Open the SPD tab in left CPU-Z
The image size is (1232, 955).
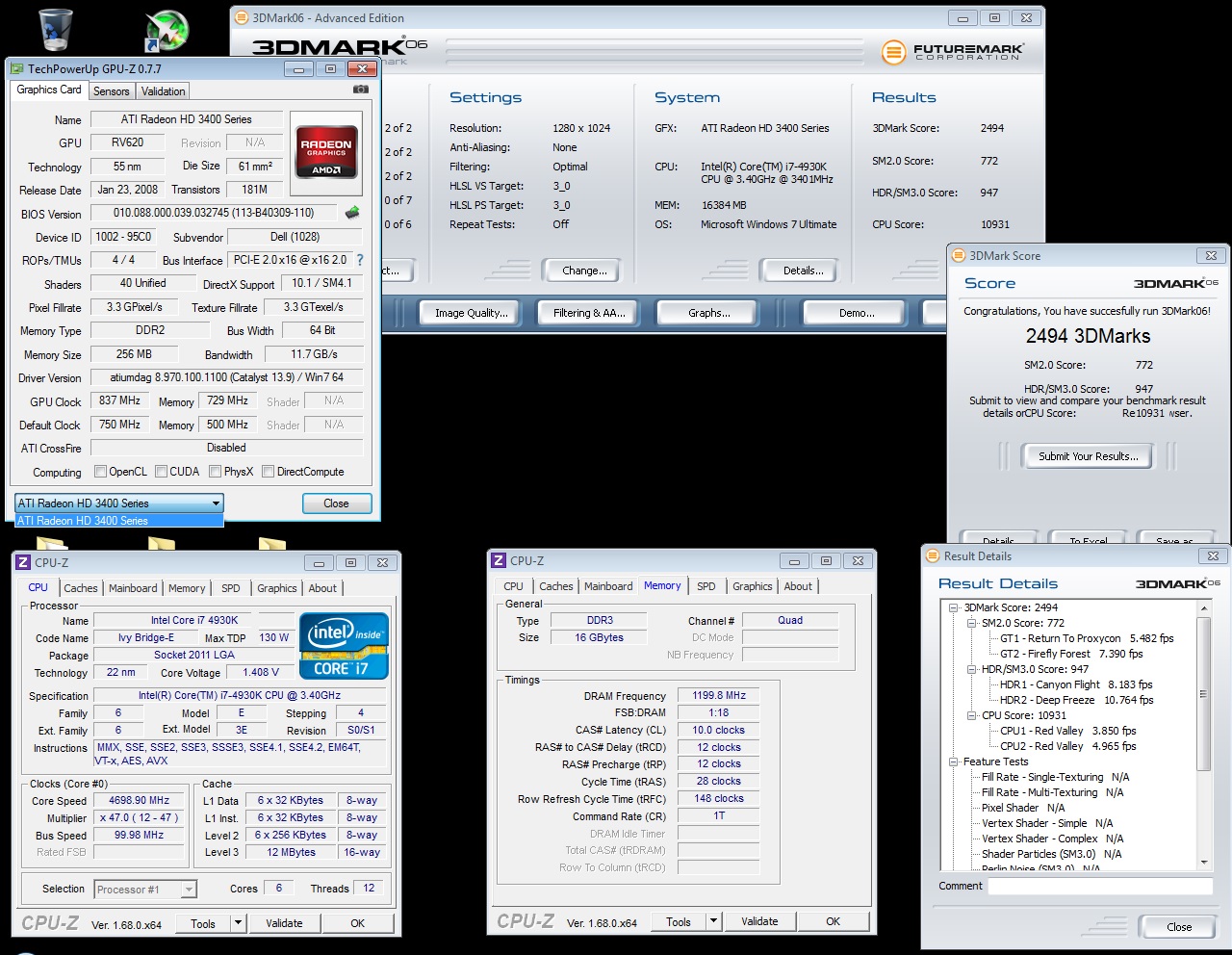click(x=231, y=588)
